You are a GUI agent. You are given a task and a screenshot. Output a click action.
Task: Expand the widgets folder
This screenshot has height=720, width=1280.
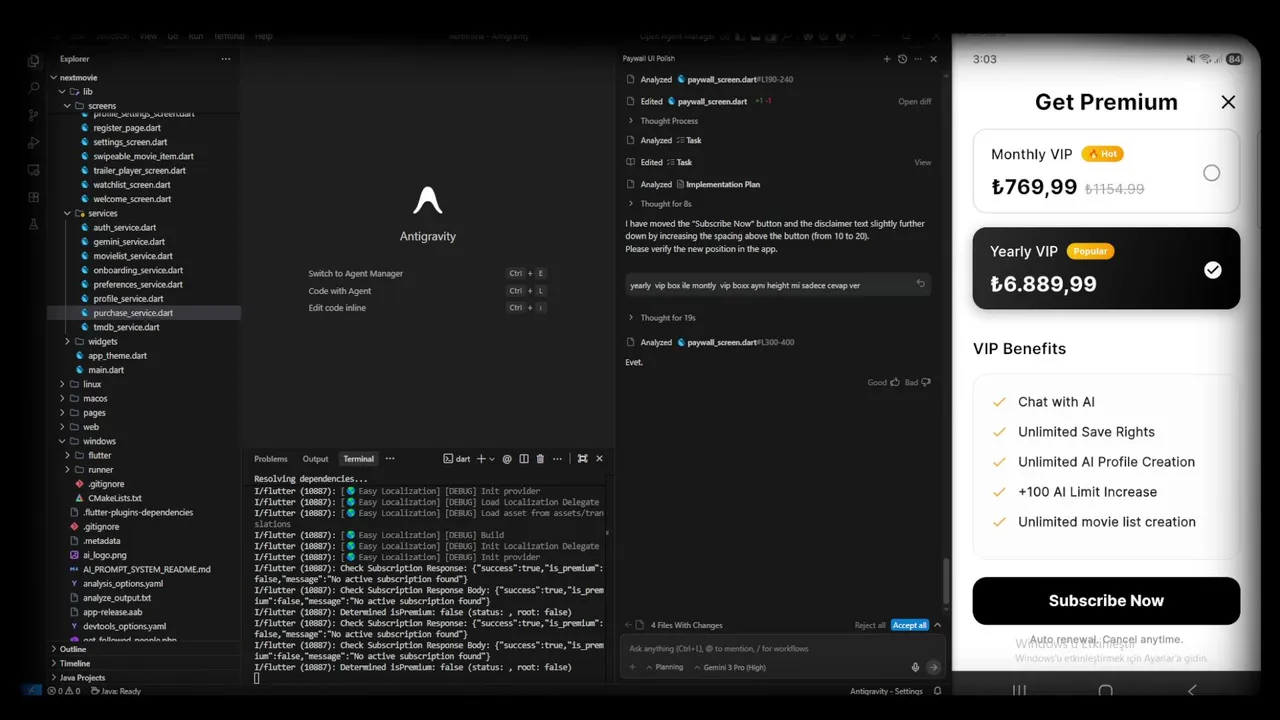coord(68,341)
